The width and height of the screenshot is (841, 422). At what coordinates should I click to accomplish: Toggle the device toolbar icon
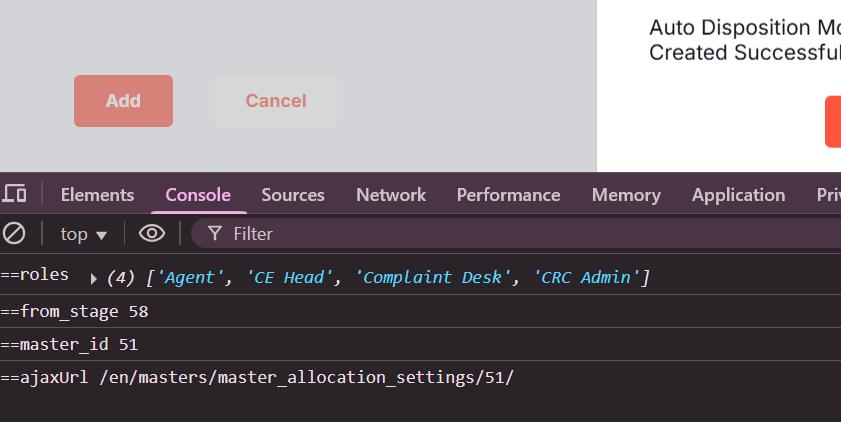pyautogui.click(x=15, y=194)
